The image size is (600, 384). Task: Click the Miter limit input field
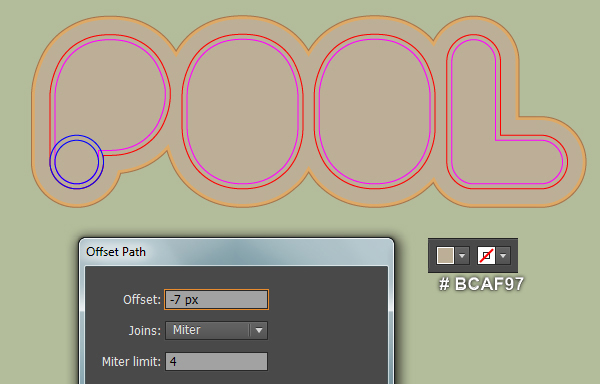(216, 361)
